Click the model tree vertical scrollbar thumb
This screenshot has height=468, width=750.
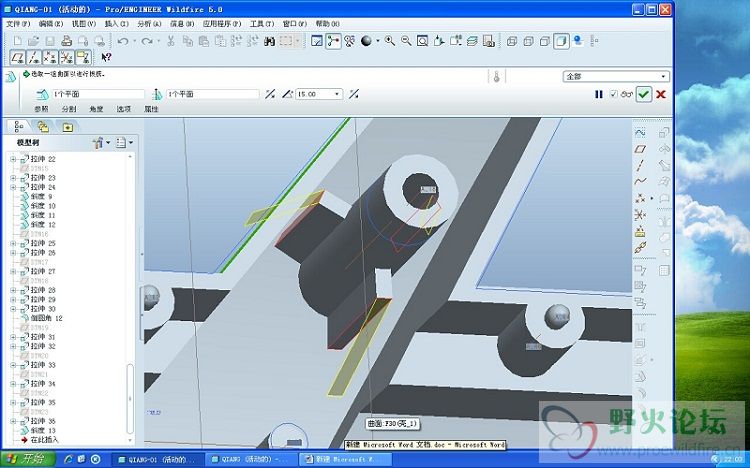130,398
